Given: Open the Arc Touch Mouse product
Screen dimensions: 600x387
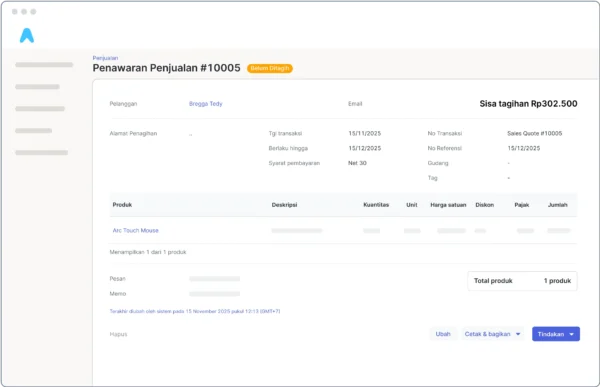Looking at the screenshot, I should point(135,230).
